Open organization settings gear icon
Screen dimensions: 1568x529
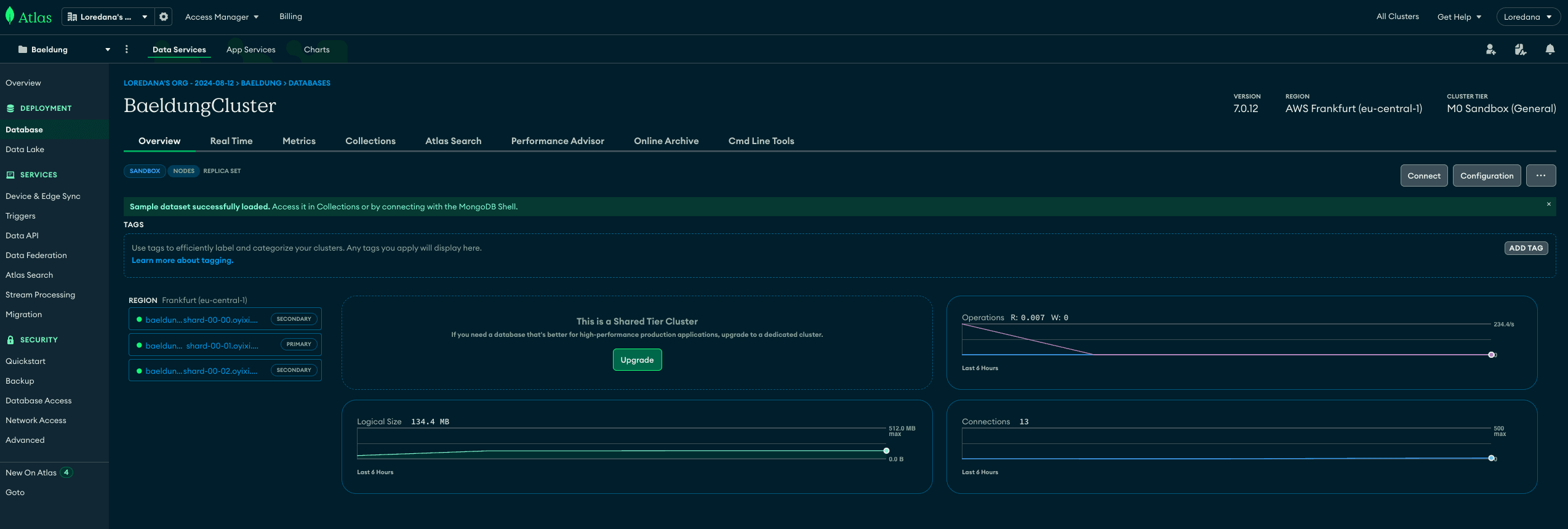click(164, 17)
